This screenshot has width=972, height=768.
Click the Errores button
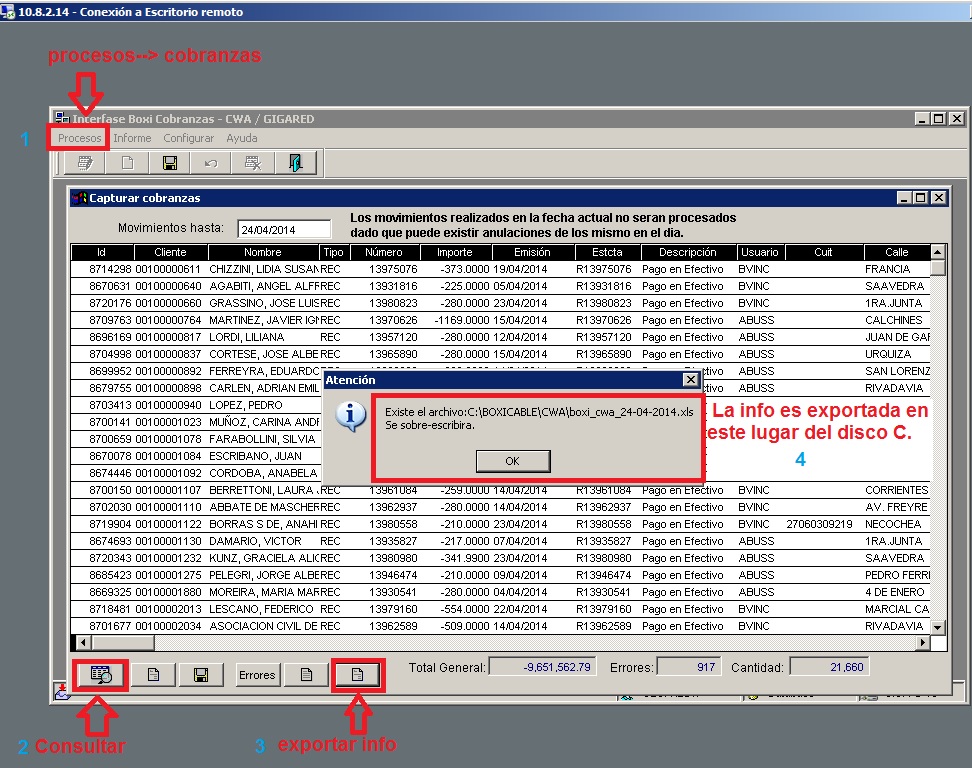(x=257, y=675)
